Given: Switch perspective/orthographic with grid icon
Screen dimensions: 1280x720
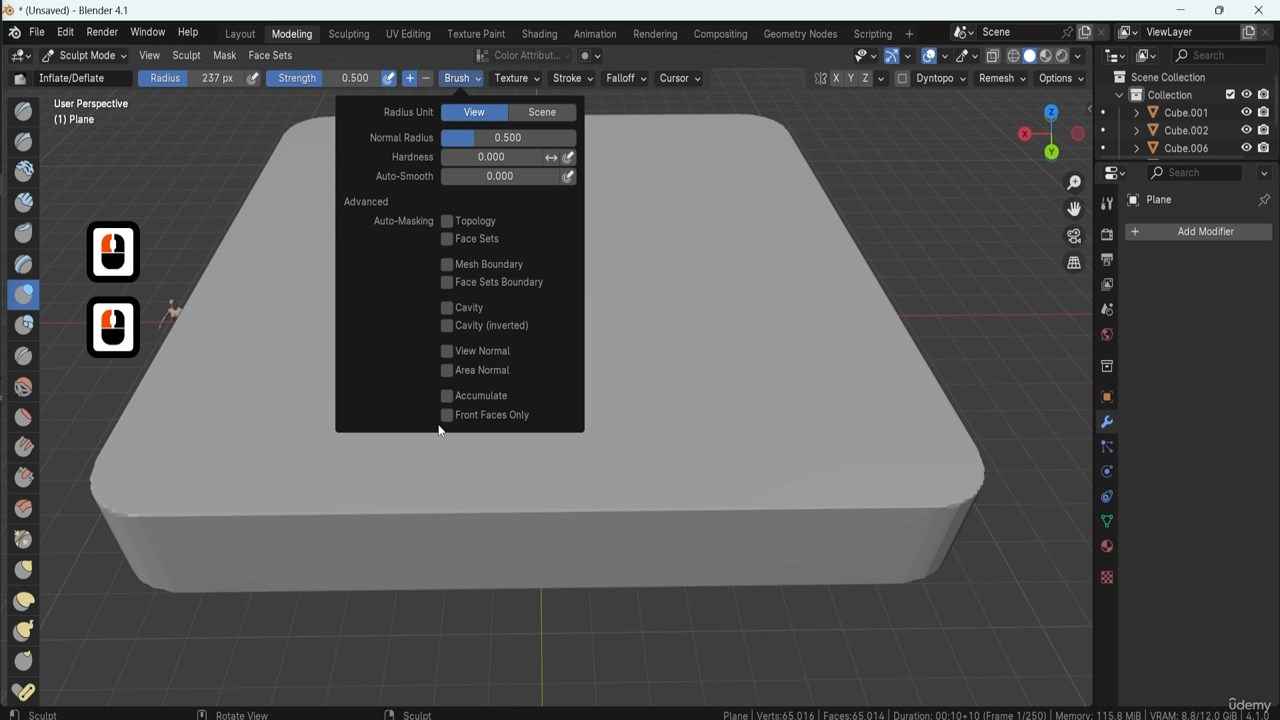Looking at the screenshot, I should [x=1074, y=263].
